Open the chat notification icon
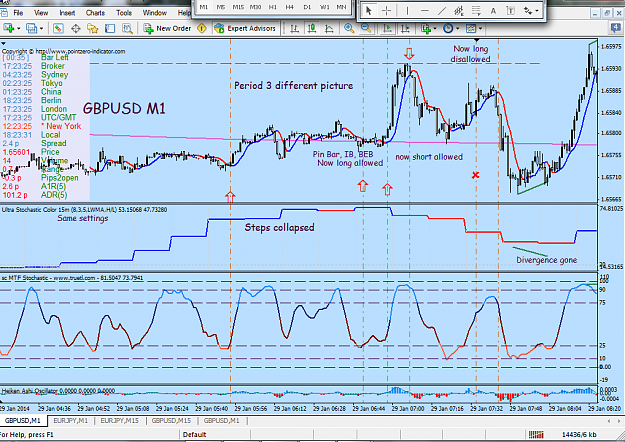The height and width of the screenshot is (442, 625). point(616,28)
